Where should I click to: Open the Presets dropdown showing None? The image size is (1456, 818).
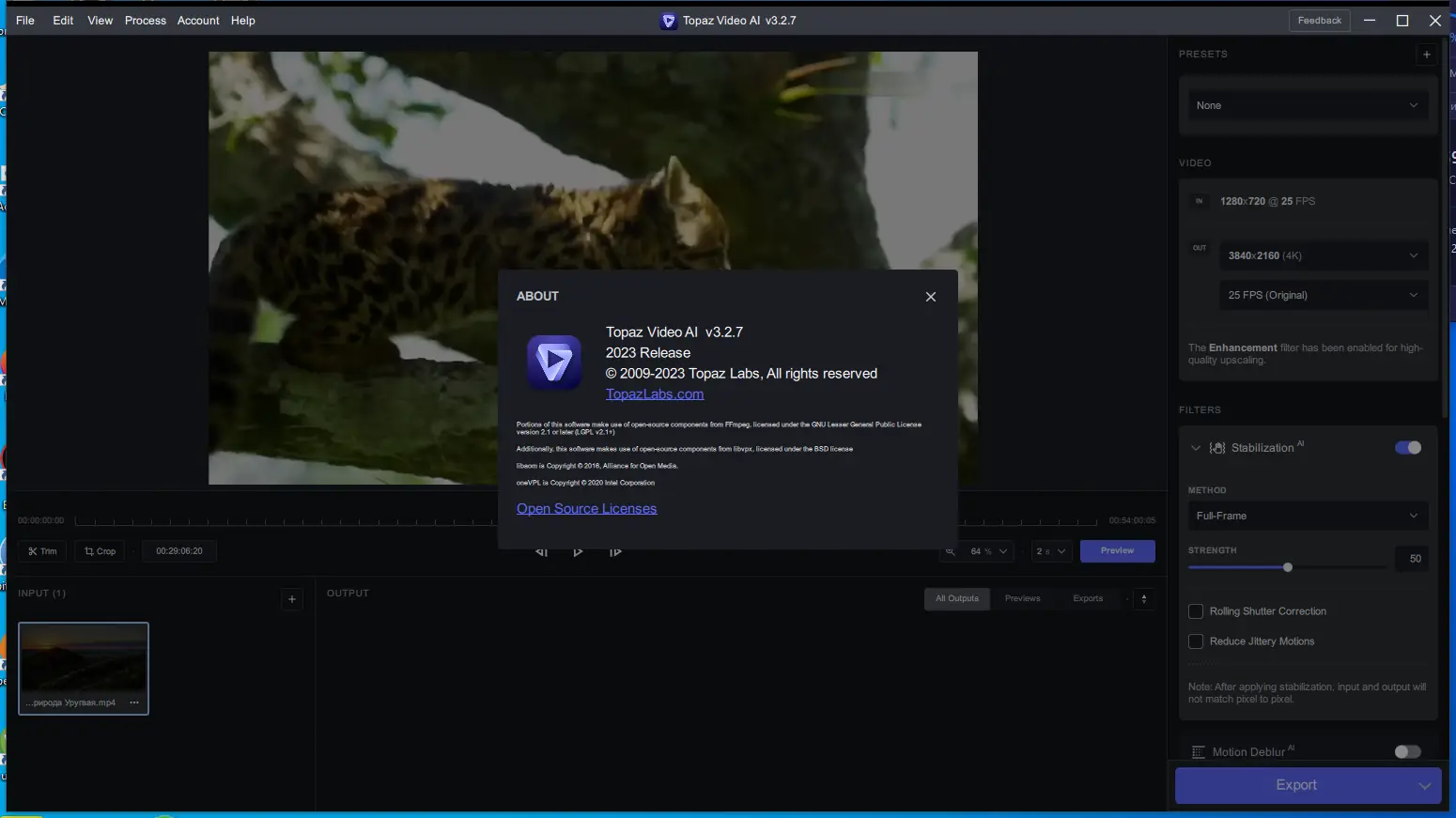[1308, 106]
